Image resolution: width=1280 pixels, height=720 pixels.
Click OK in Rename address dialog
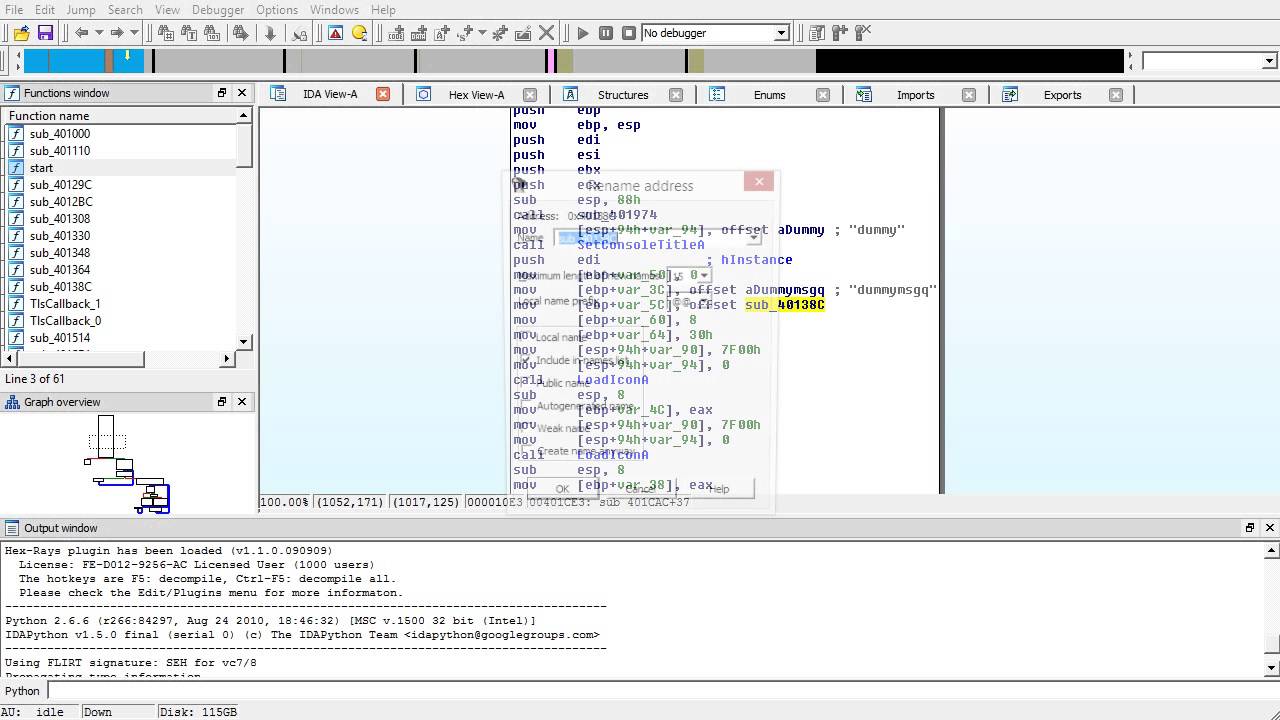[x=562, y=489]
